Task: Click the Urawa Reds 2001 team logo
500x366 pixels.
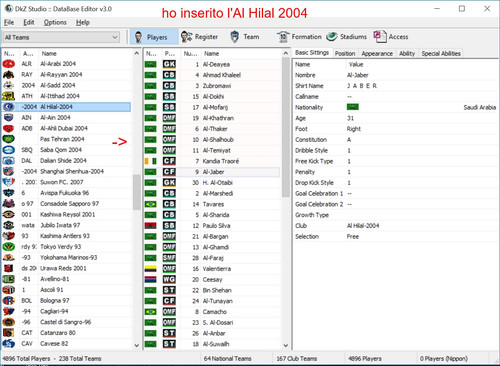Action: [9, 268]
